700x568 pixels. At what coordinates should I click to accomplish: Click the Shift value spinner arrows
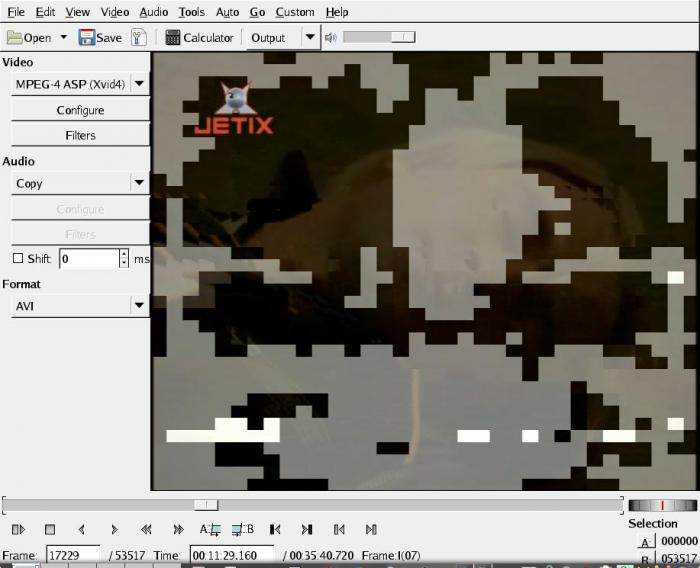click(x=124, y=259)
